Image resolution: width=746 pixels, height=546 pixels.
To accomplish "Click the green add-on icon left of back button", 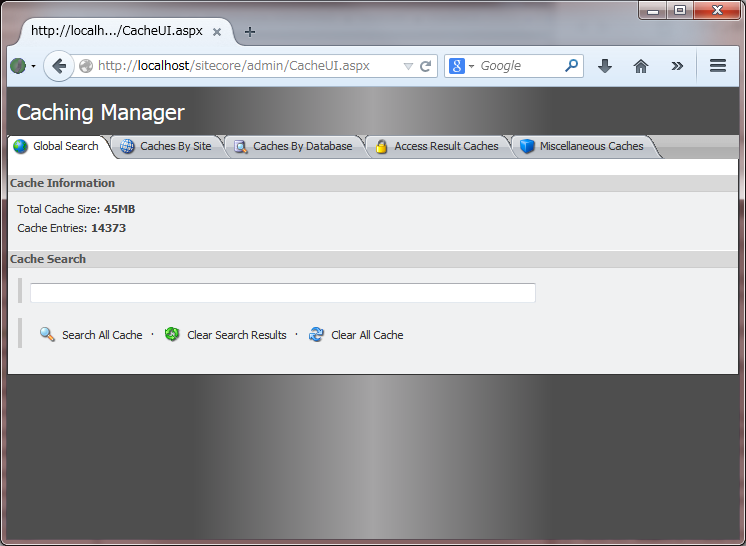I will [x=18, y=66].
